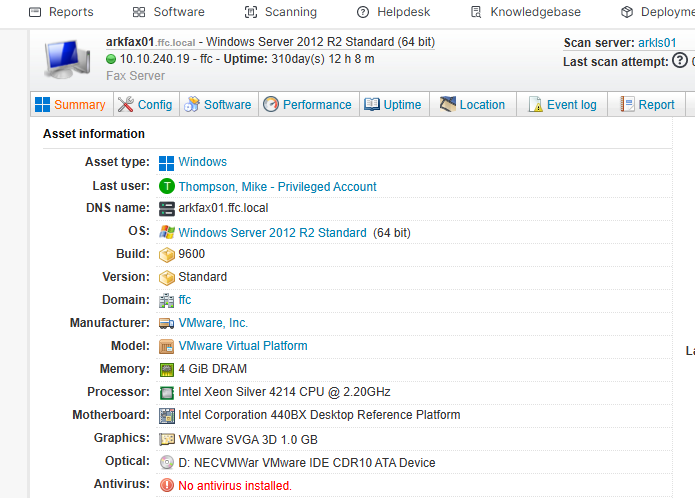695x498 pixels.
Task: Click the Software menu grid icon
Action: [138, 12]
